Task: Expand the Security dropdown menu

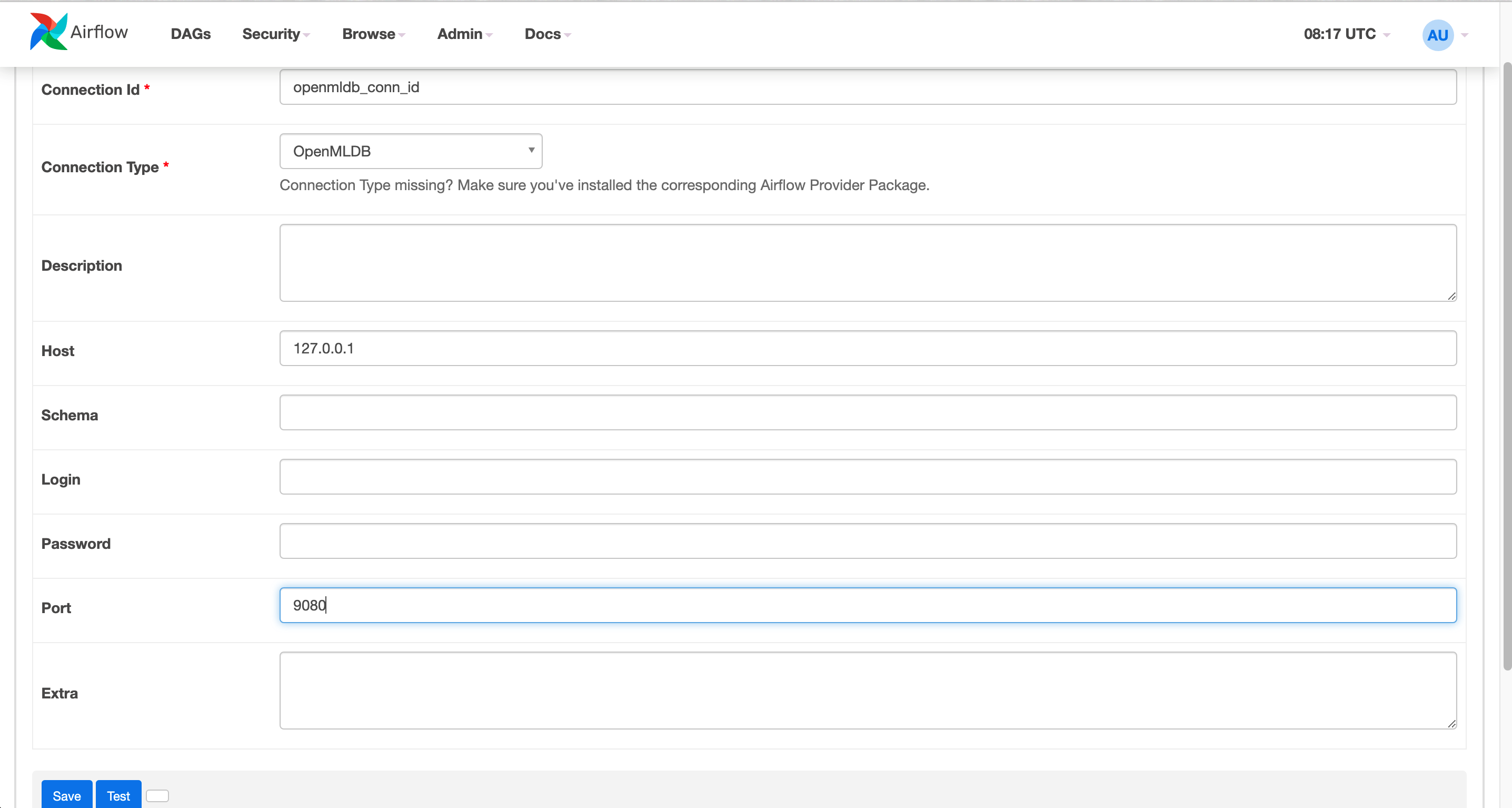Action: 275,34
